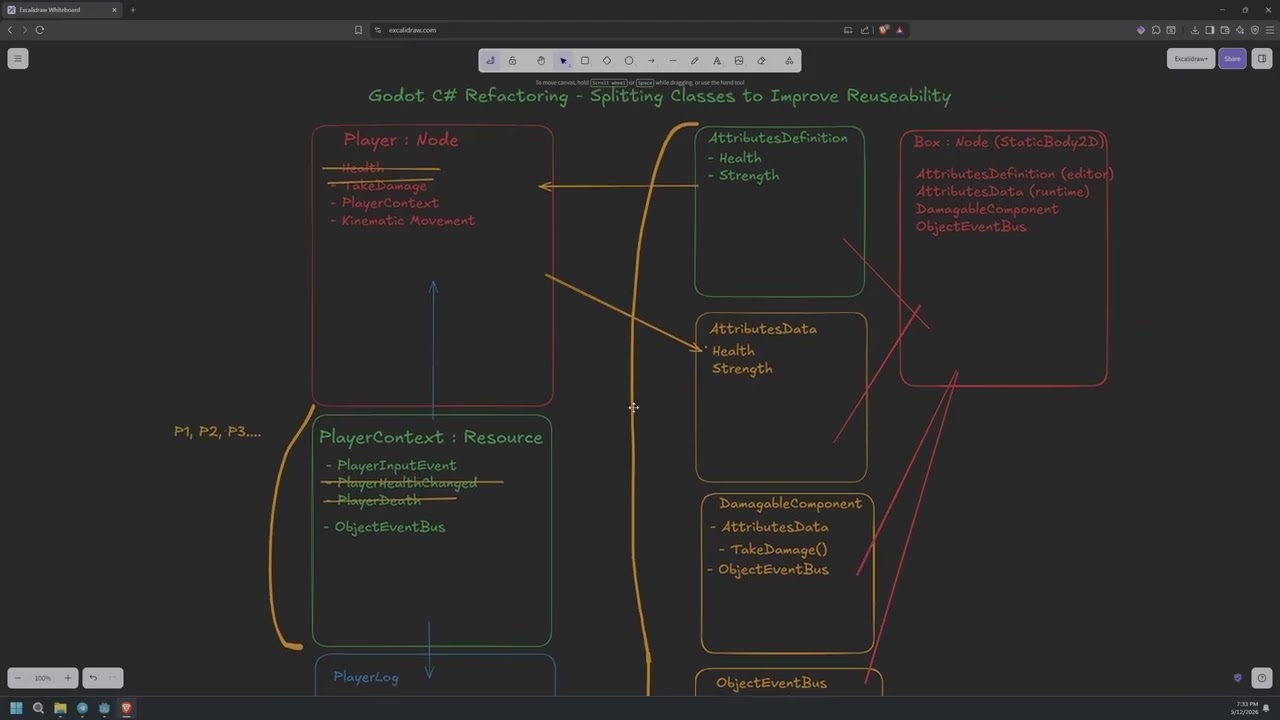The height and width of the screenshot is (720, 1280).
Task: Open the browser hamburger menu
Action: tap(1270, 30)
